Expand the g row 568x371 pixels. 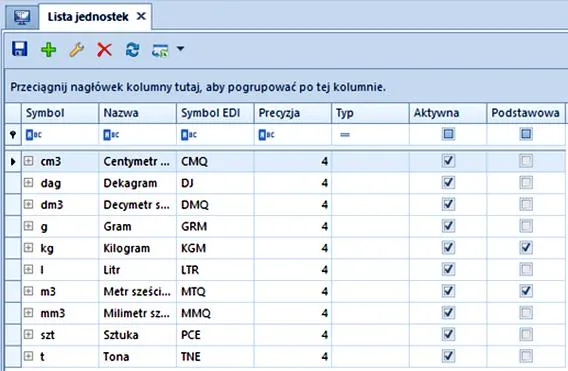[29, 226]
